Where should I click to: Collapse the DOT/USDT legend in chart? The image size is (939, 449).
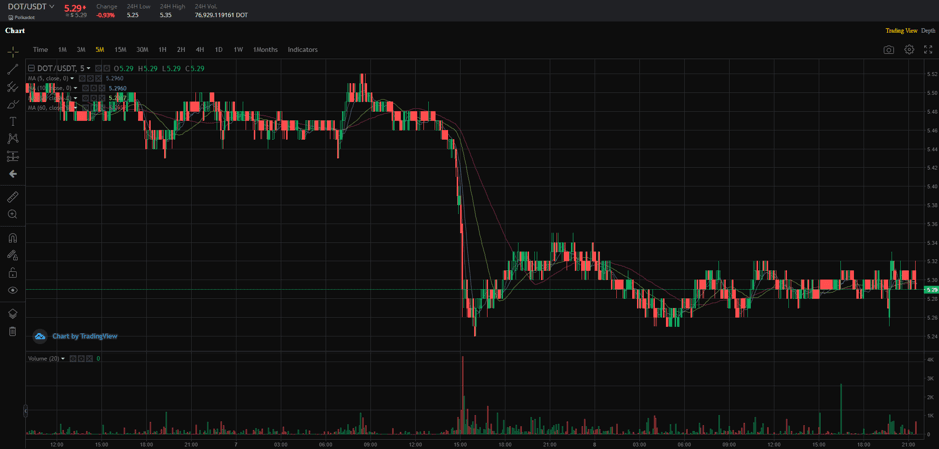[31, 69]
